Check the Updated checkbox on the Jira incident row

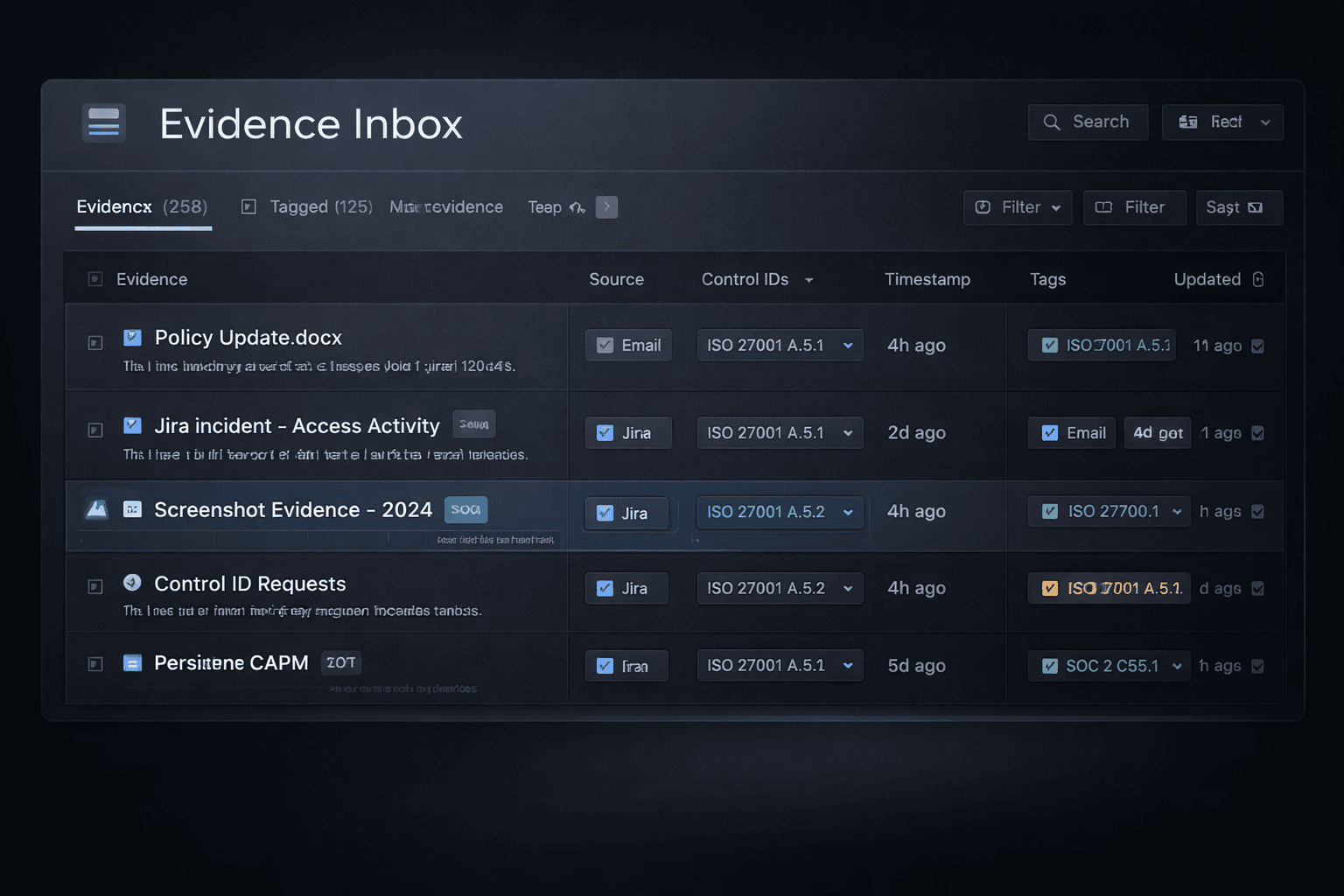1257,432
